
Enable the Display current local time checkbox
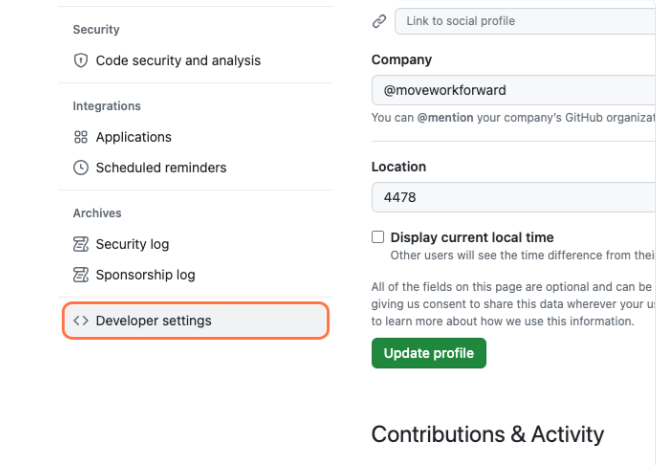(x=378, y=238)
